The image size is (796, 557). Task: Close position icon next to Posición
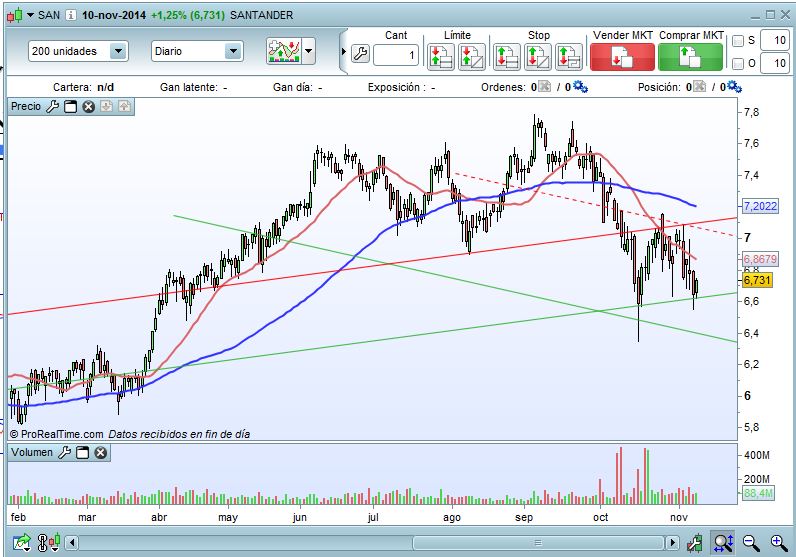[x=699, y=86]
